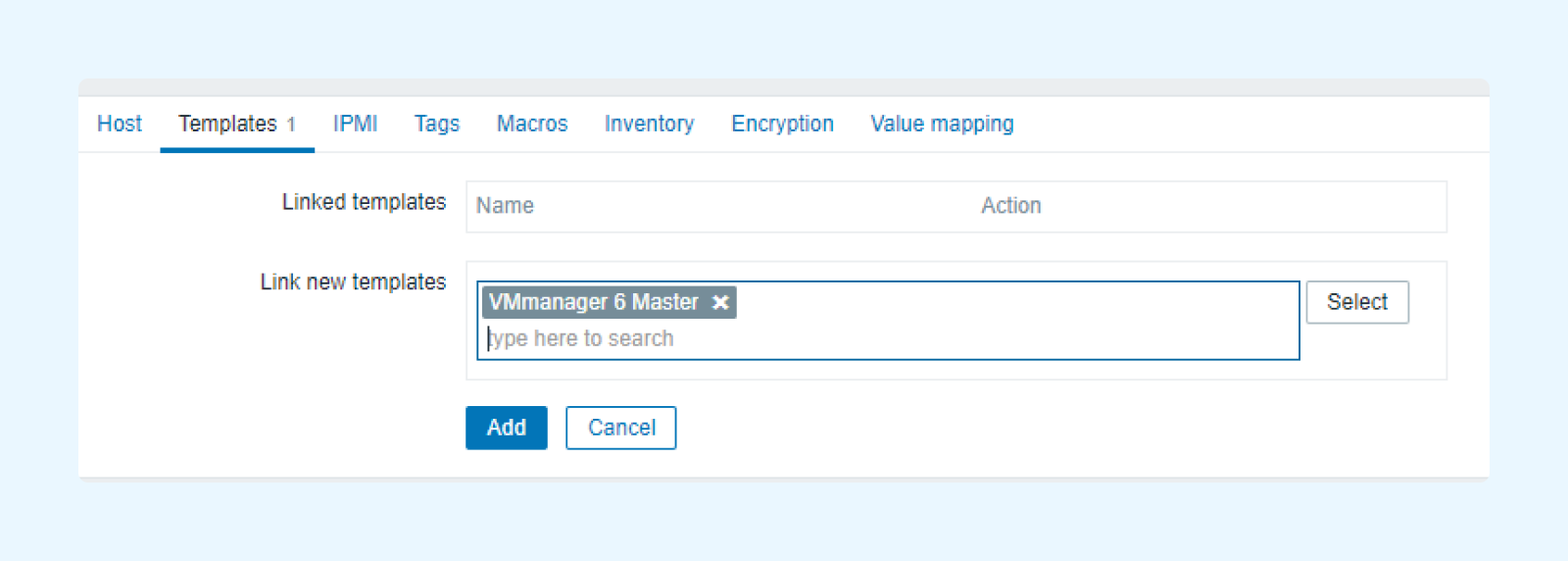This screenshot has width=1568, height=561.
Task: Open the Templates tab
Action: [237, 124]
